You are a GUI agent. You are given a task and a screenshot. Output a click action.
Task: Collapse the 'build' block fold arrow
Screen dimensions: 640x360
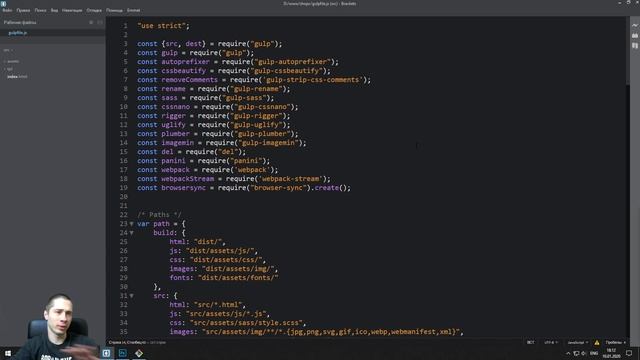click(131, 233)
